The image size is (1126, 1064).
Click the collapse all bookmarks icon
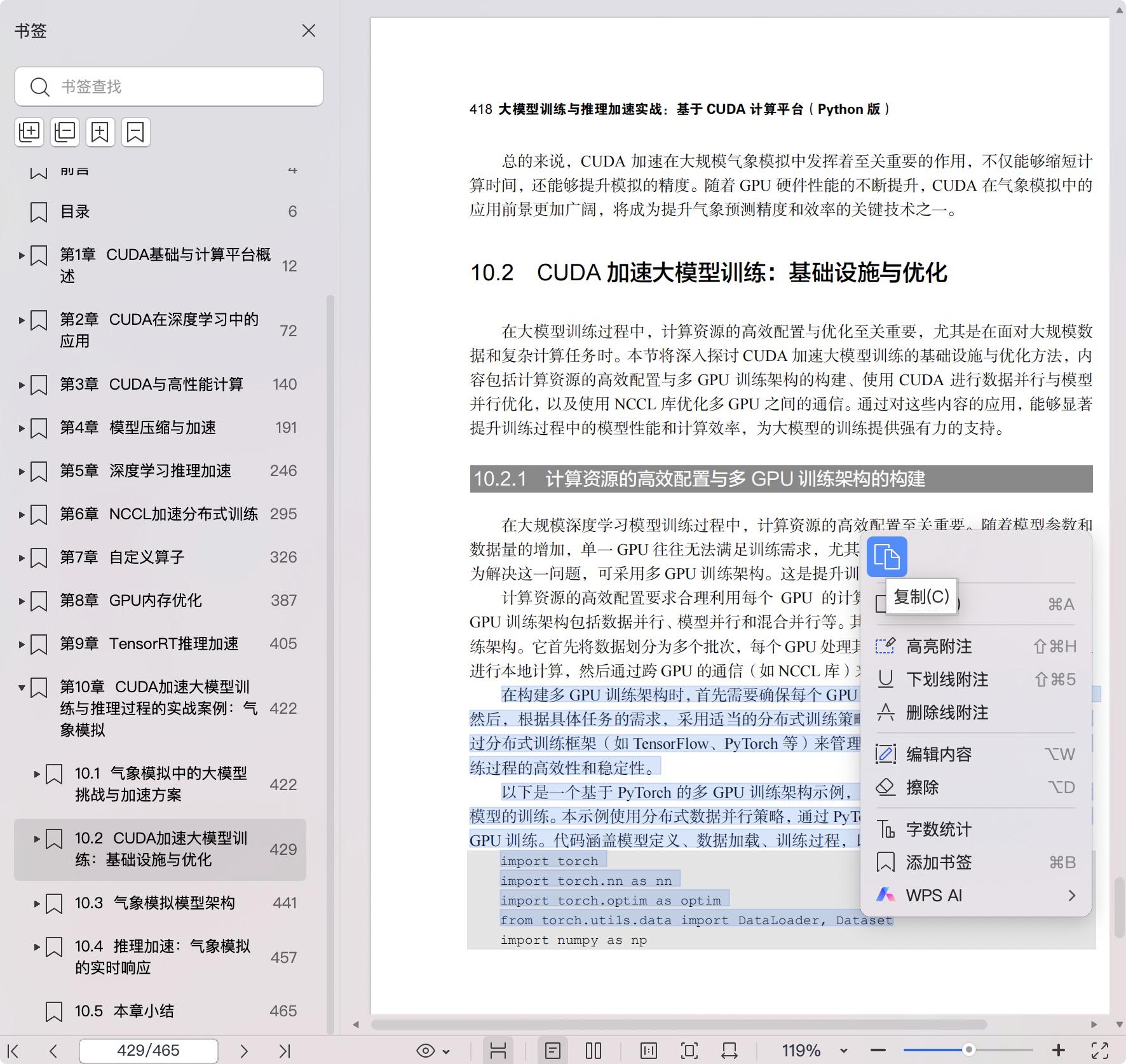[x=65, y=132]
